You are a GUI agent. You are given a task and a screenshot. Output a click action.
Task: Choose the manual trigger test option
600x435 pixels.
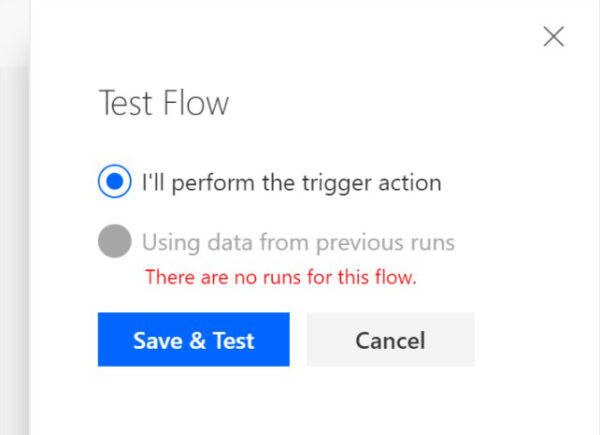click(x=115, y=182)
